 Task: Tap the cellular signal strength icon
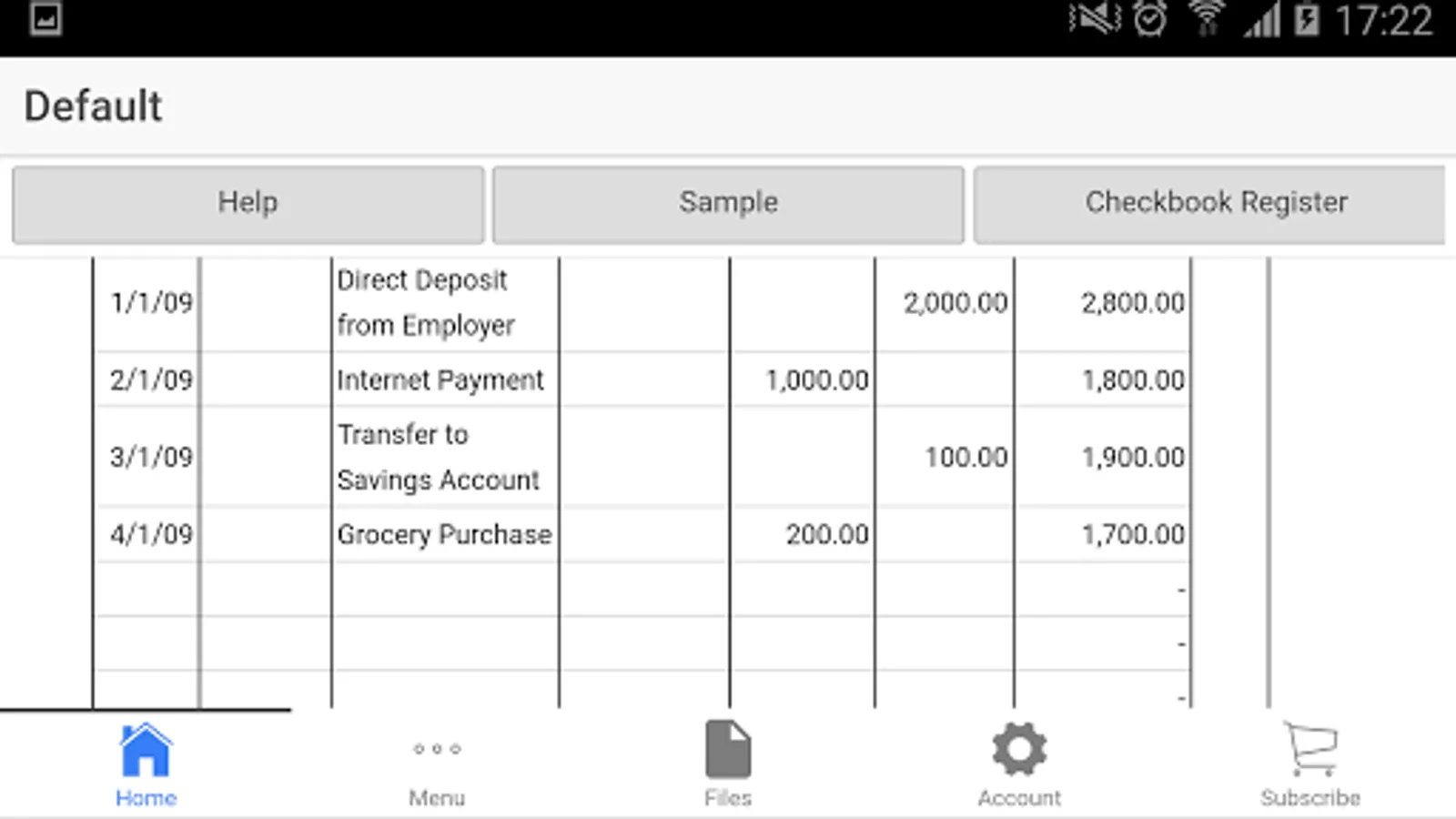pos(1262,20)
